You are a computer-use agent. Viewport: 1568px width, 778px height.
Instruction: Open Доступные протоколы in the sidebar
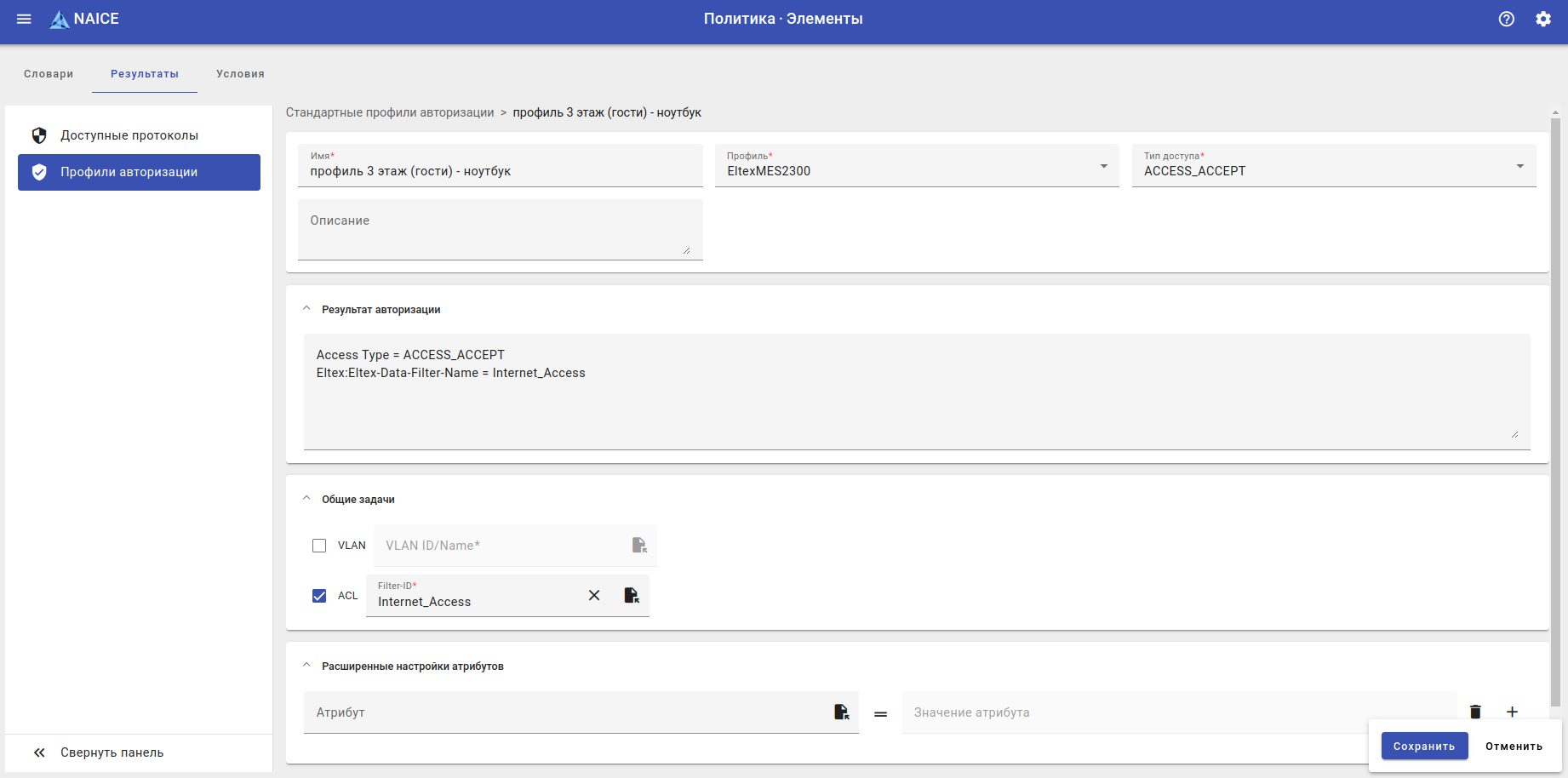click(129, 135)
